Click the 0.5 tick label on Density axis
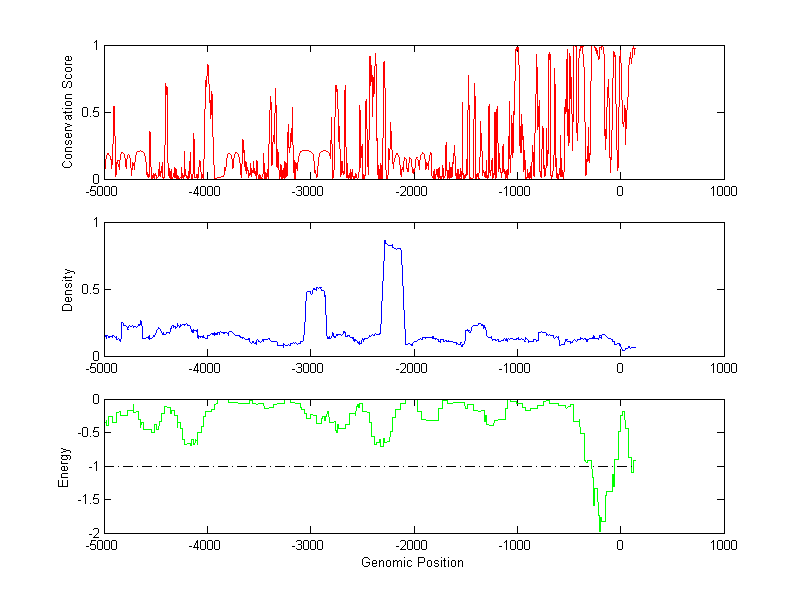This screenshot has height=599, width=800. (90, 289)
